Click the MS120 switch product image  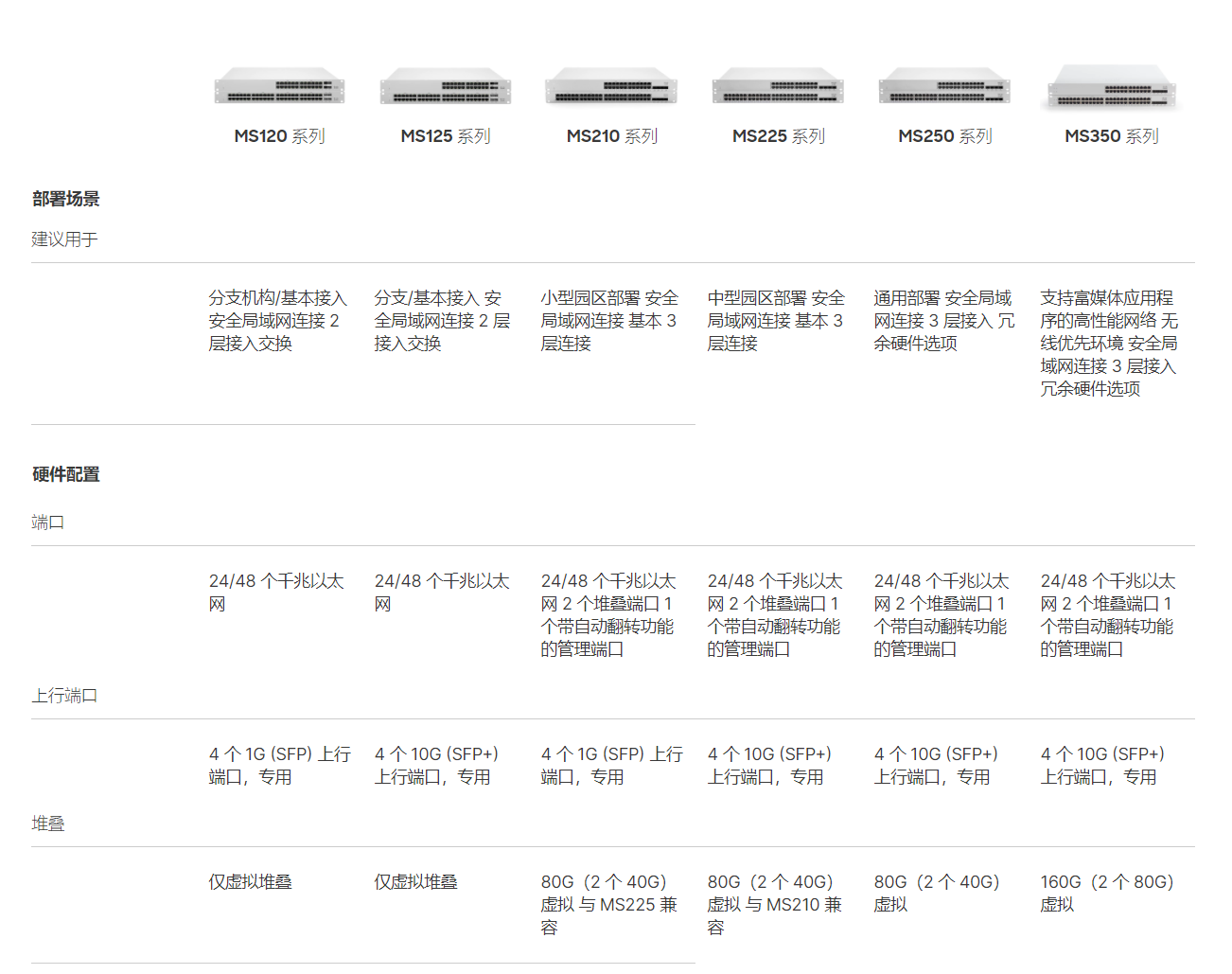pos(279,85)
